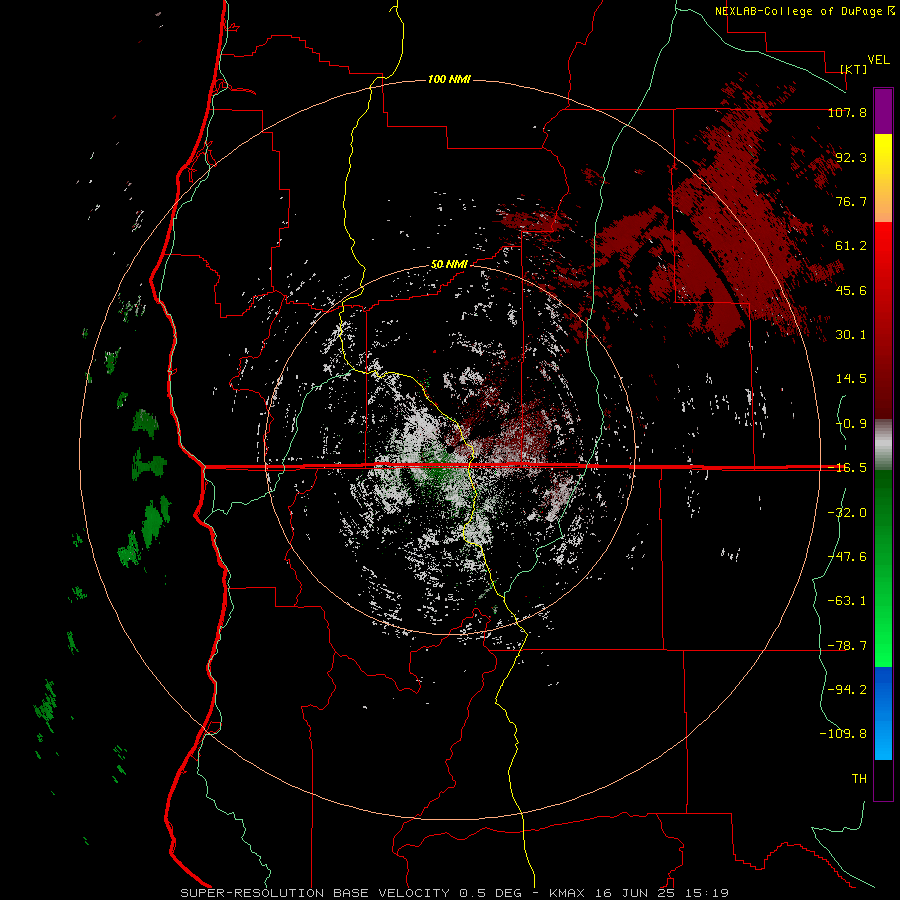Click the 92.3 velocity scale value

pyautogui.click(x=851, y=157)
